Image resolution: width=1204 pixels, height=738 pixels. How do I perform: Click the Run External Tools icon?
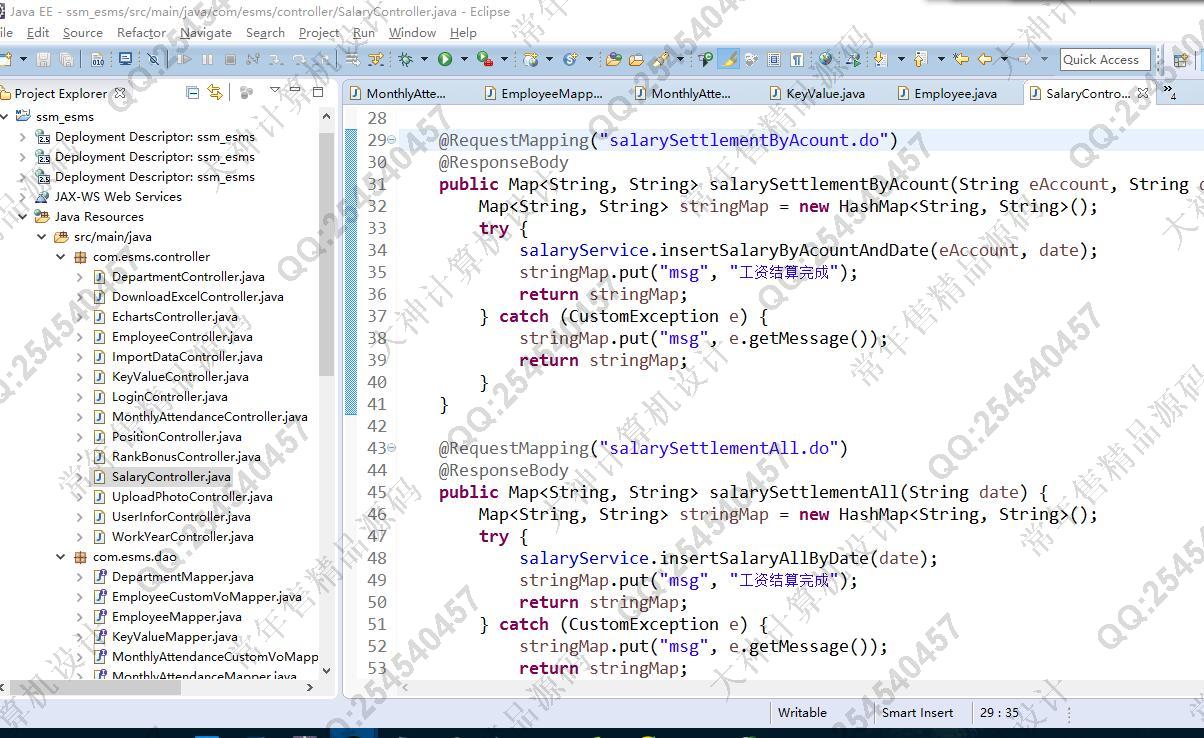click(x=485, y=60)
